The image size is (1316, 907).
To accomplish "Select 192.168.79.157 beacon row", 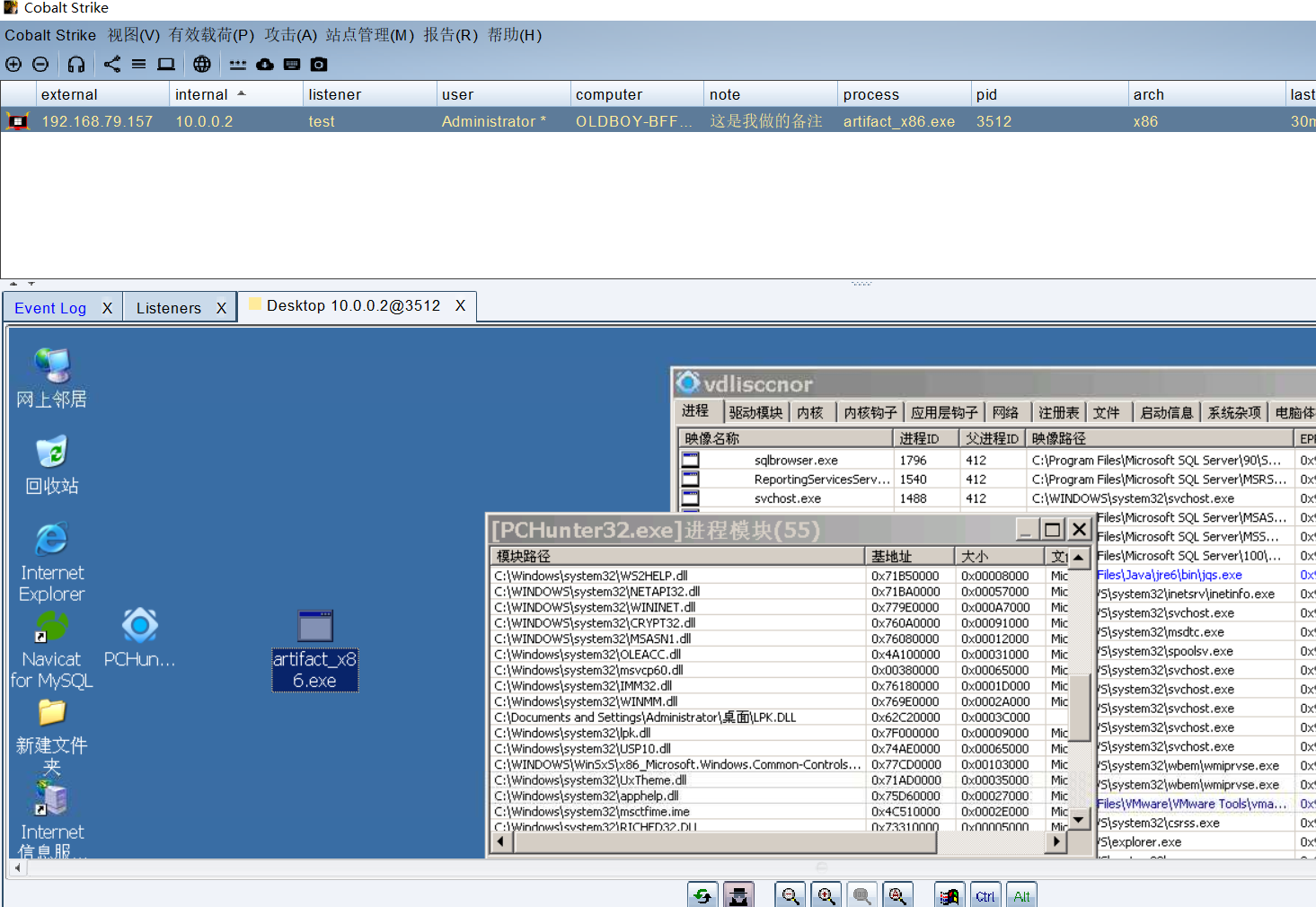I will click(658, 121).
